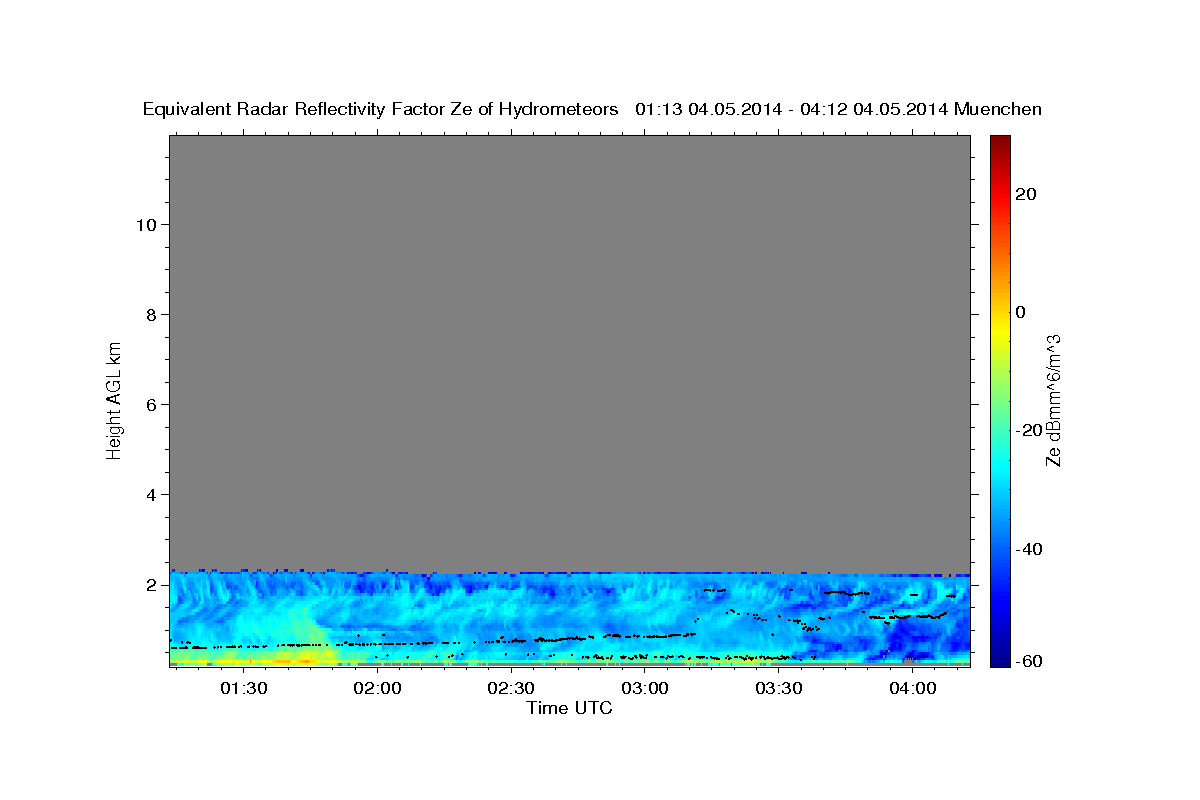Click the 02:00 time tick label
The height and width of the screenshot is (800, 1200).
377,688
